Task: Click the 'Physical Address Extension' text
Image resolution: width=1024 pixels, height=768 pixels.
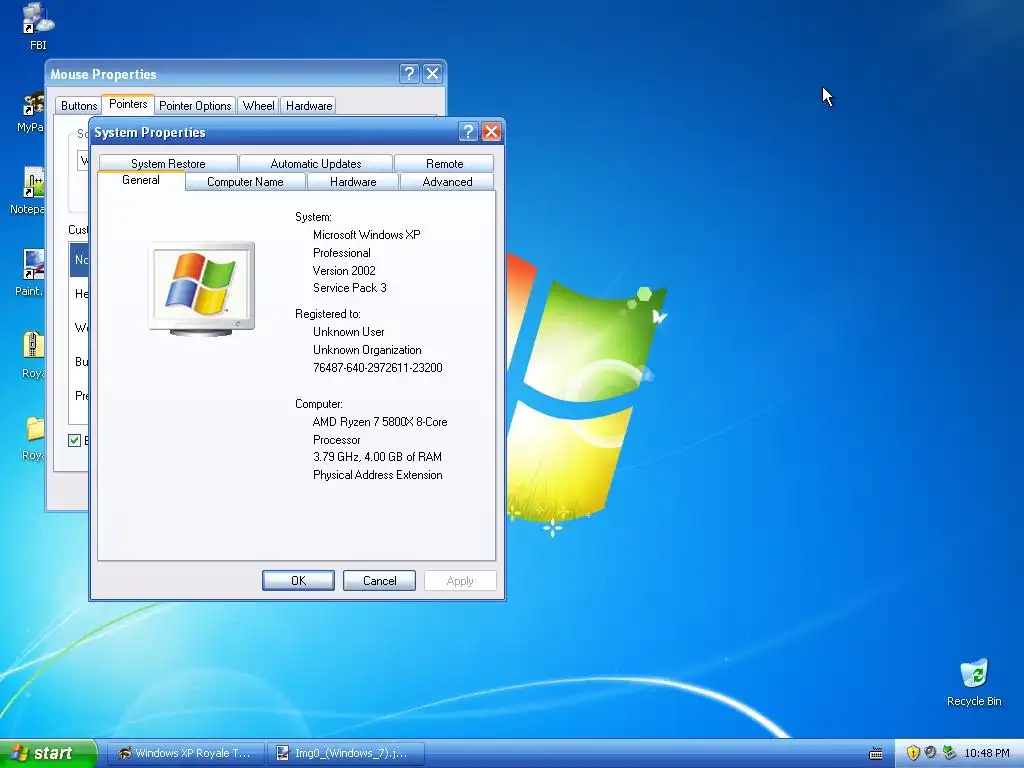Action: (x=377, y=475)
